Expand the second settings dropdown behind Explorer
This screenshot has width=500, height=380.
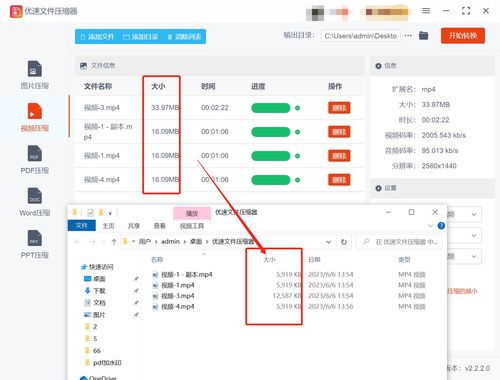[474, 236]
